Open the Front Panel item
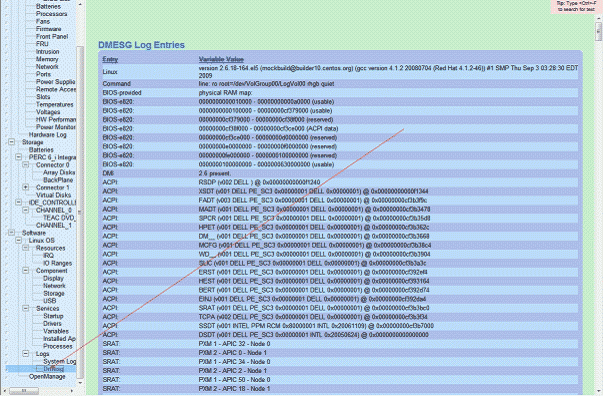603x396 pixels. (x=52, y=37)
